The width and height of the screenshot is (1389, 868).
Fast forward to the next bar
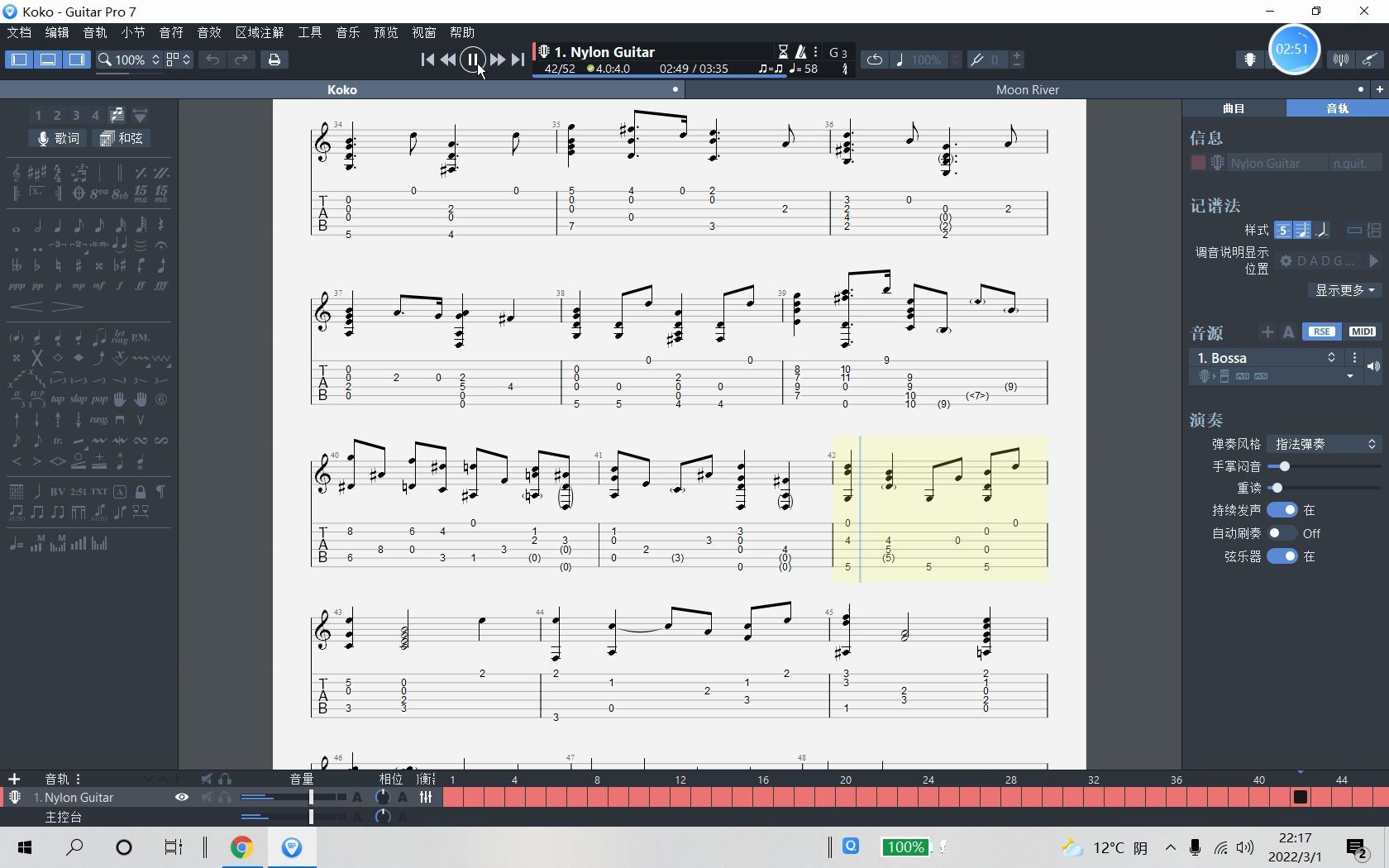(x=497, y=60)
